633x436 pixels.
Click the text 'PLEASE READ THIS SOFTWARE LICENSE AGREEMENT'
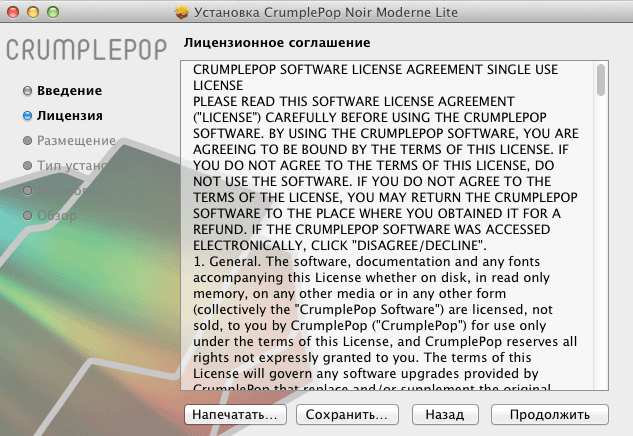pyautogui.click(x=354, y=101)
